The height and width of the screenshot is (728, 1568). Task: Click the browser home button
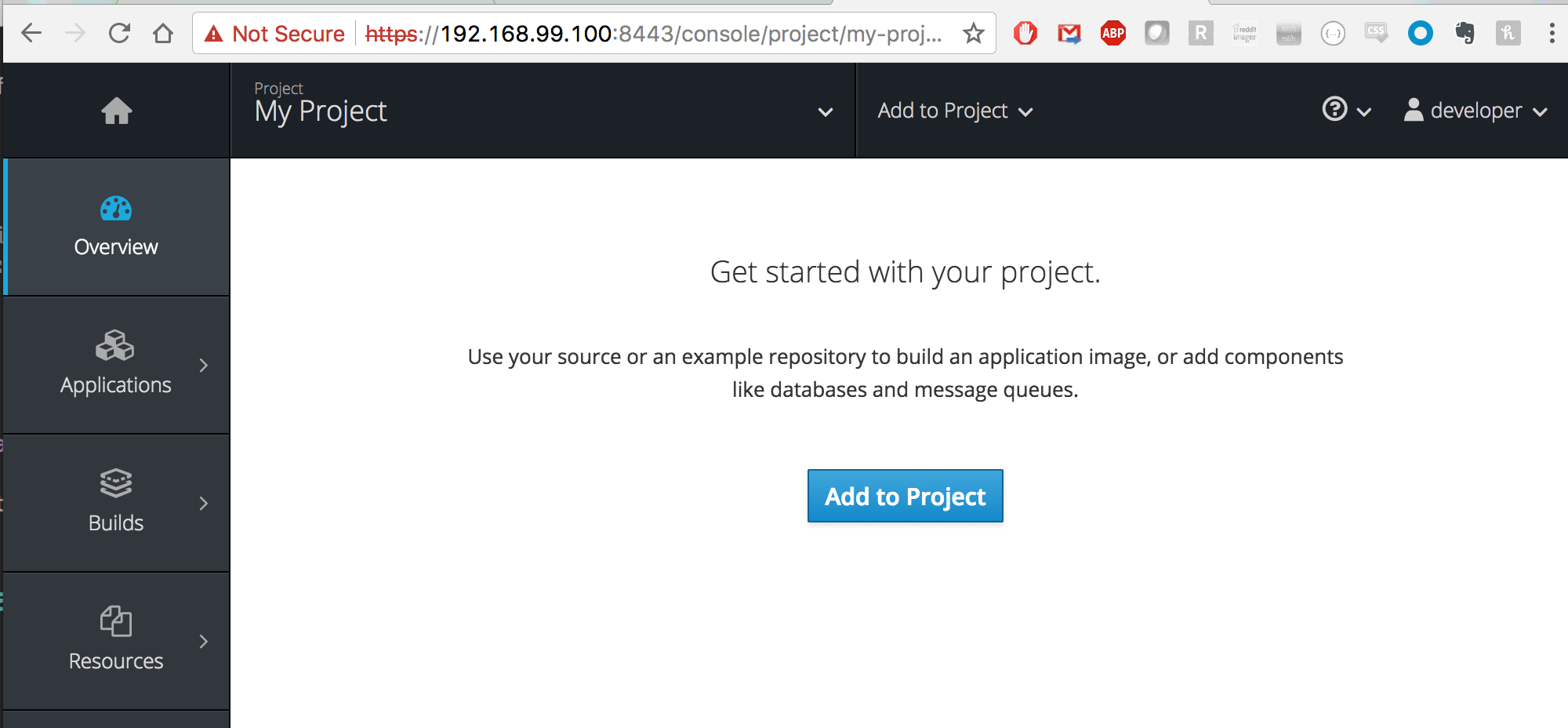pos(163,33)
